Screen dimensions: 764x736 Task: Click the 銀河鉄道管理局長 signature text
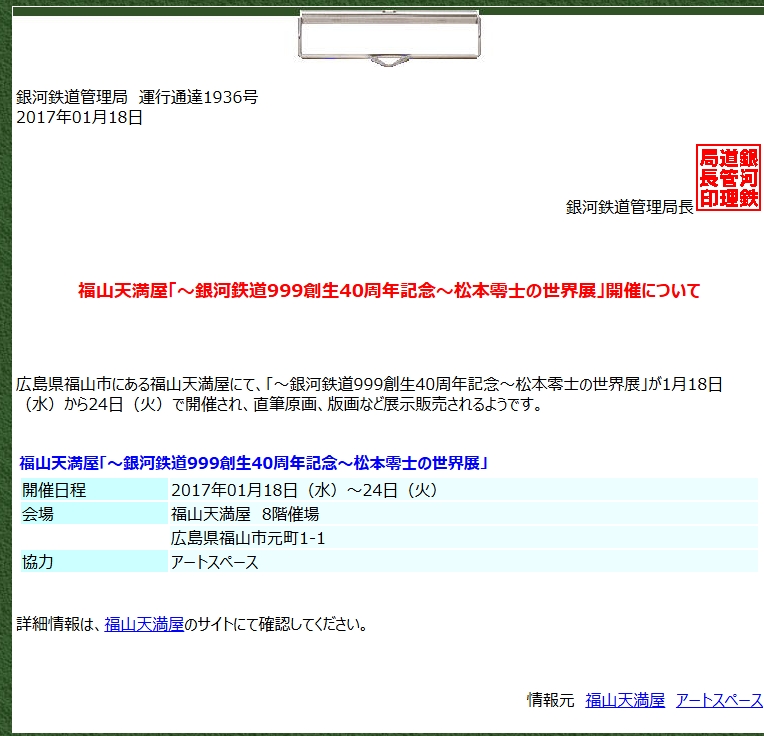630,207
